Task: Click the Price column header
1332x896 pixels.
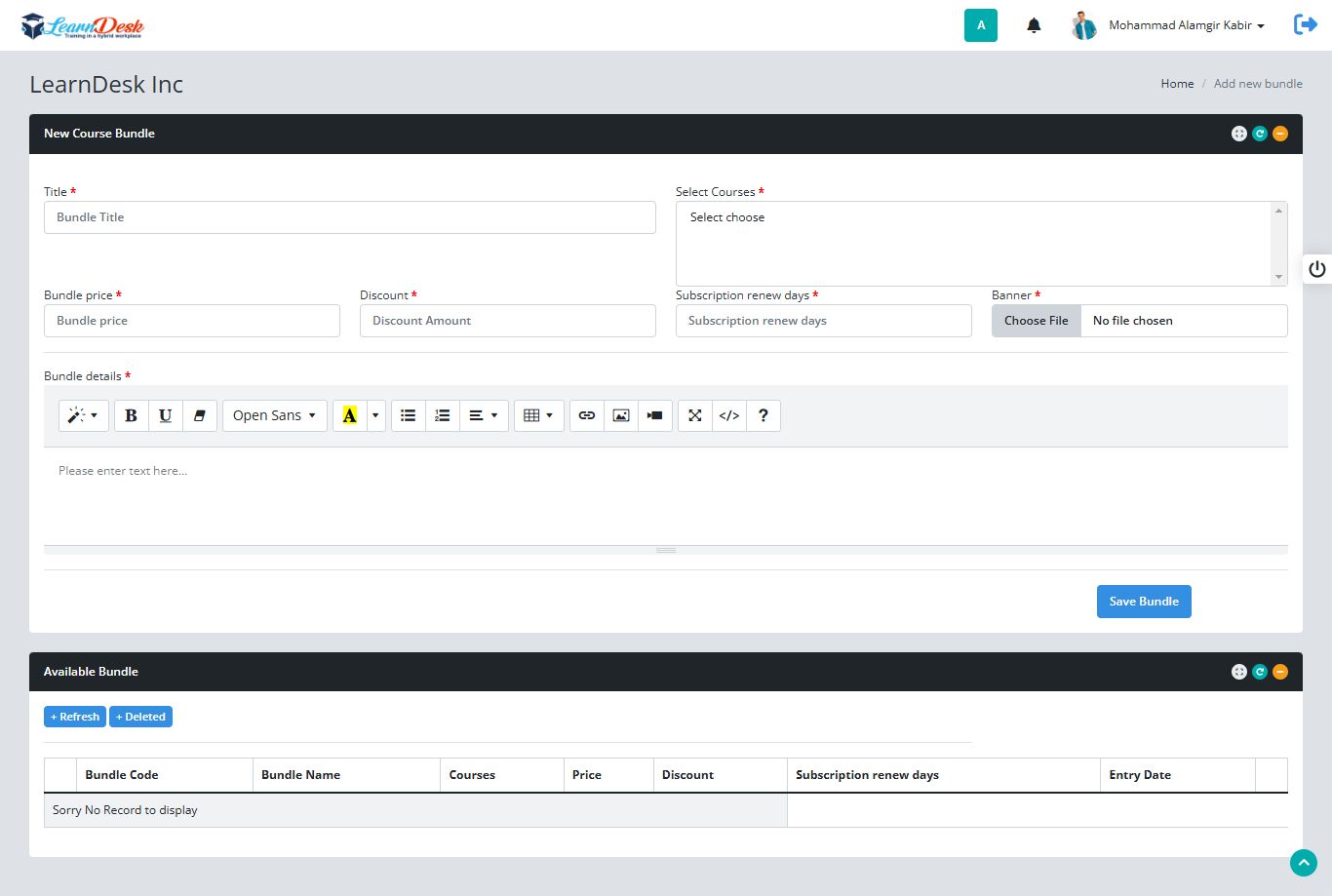Action: (608, 775)
